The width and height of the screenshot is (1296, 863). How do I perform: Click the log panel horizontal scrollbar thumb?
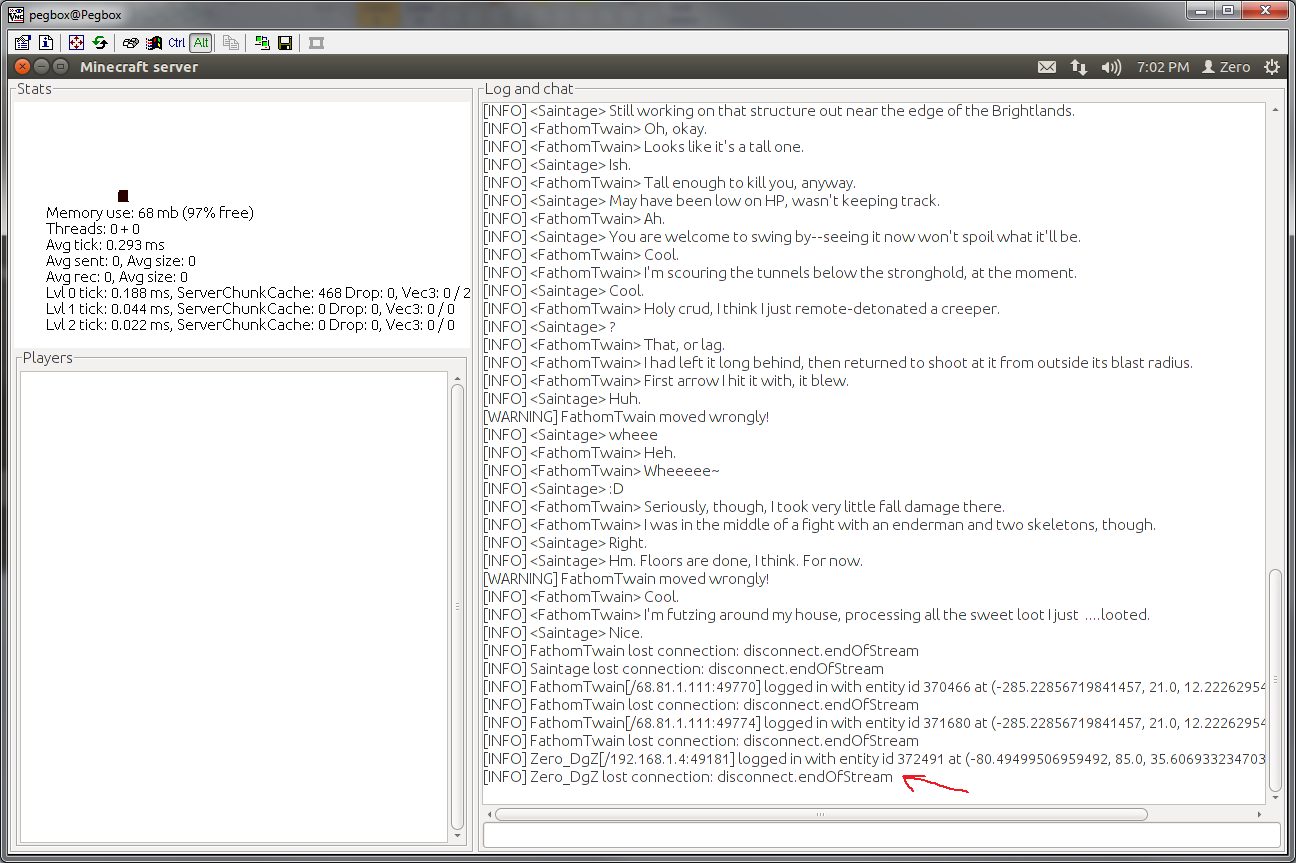point(820,814)
